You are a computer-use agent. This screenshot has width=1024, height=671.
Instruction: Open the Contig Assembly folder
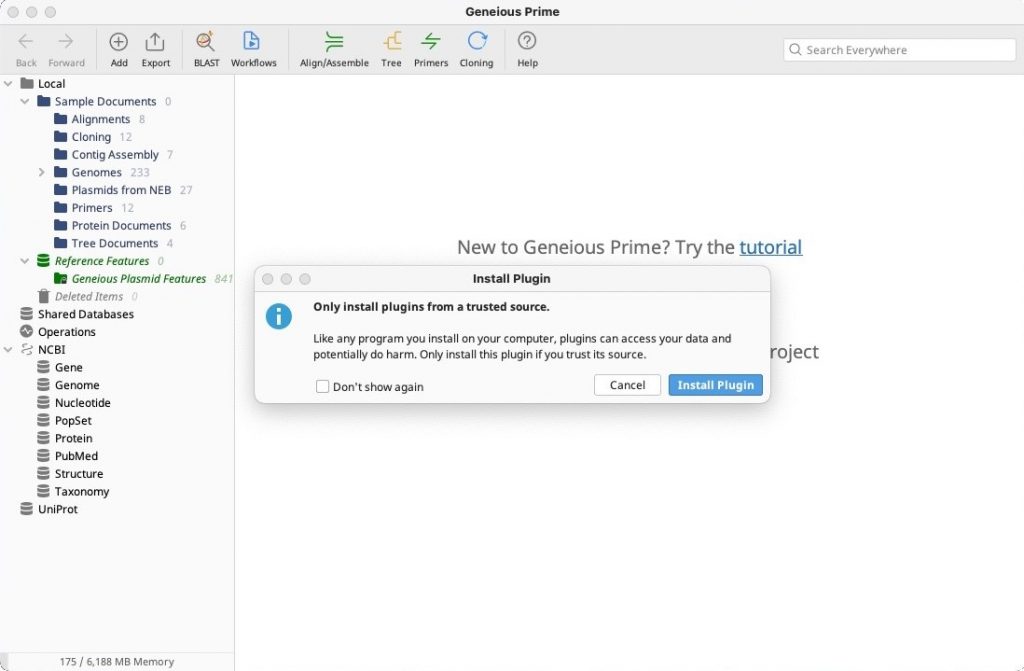tap(113, 154)
